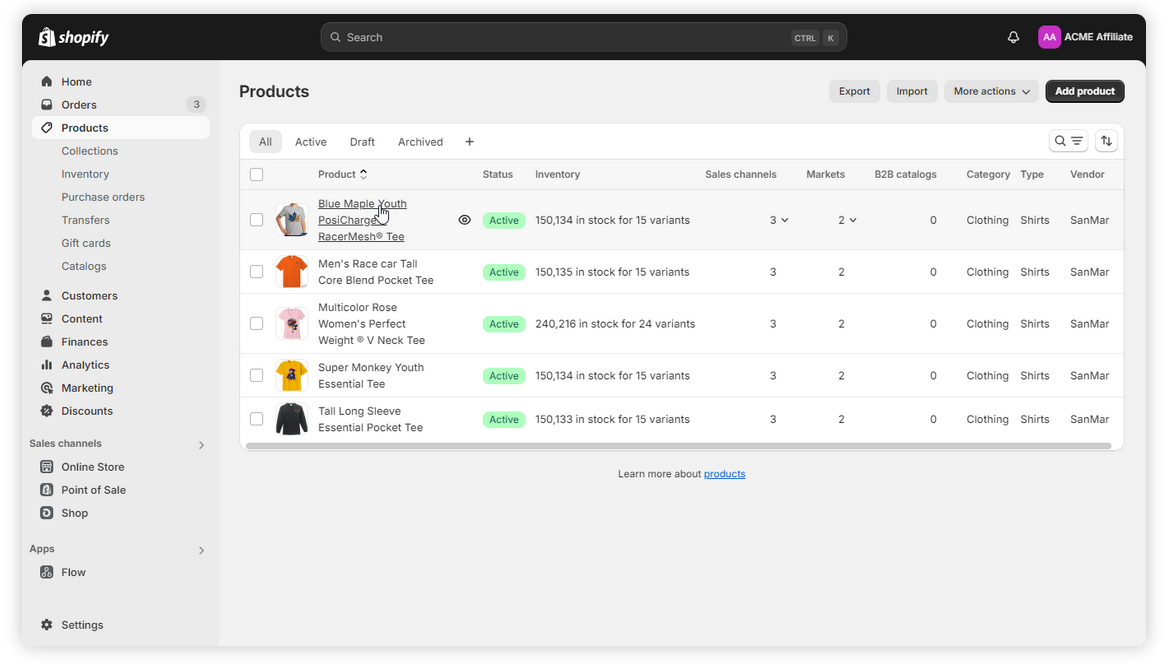Switch to the Archived tab
Screen dimensions: 1162x666
[420, 142]
